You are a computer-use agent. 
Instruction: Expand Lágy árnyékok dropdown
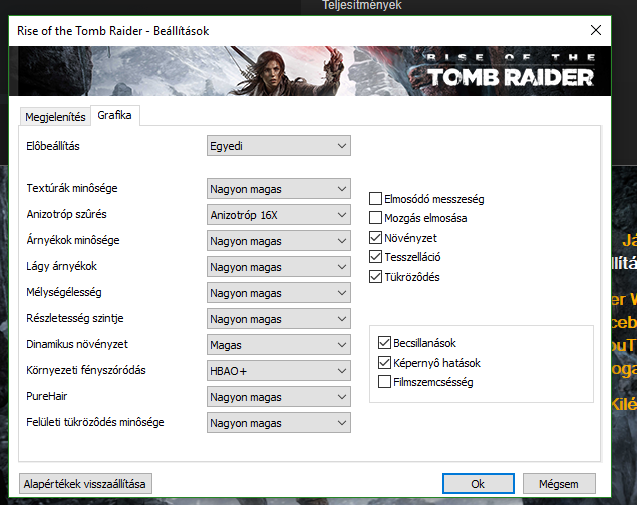tap(279, 267)
